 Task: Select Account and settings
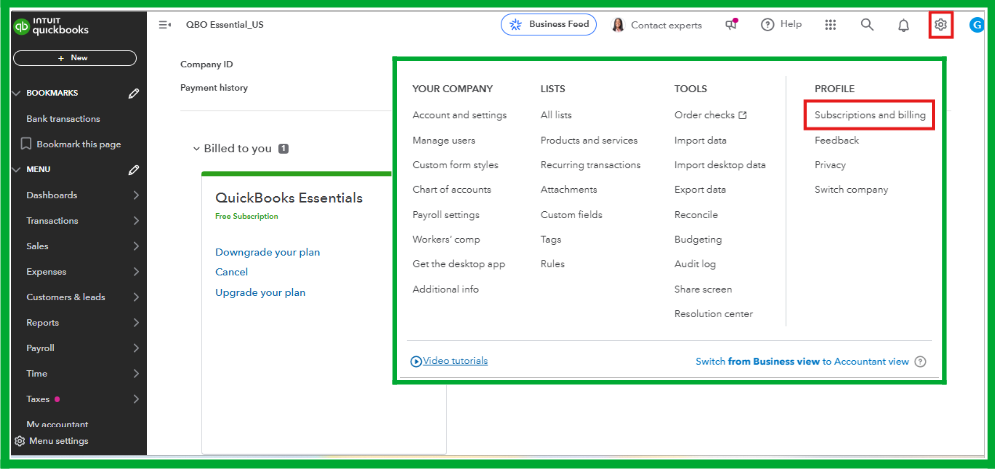(459, 116)
